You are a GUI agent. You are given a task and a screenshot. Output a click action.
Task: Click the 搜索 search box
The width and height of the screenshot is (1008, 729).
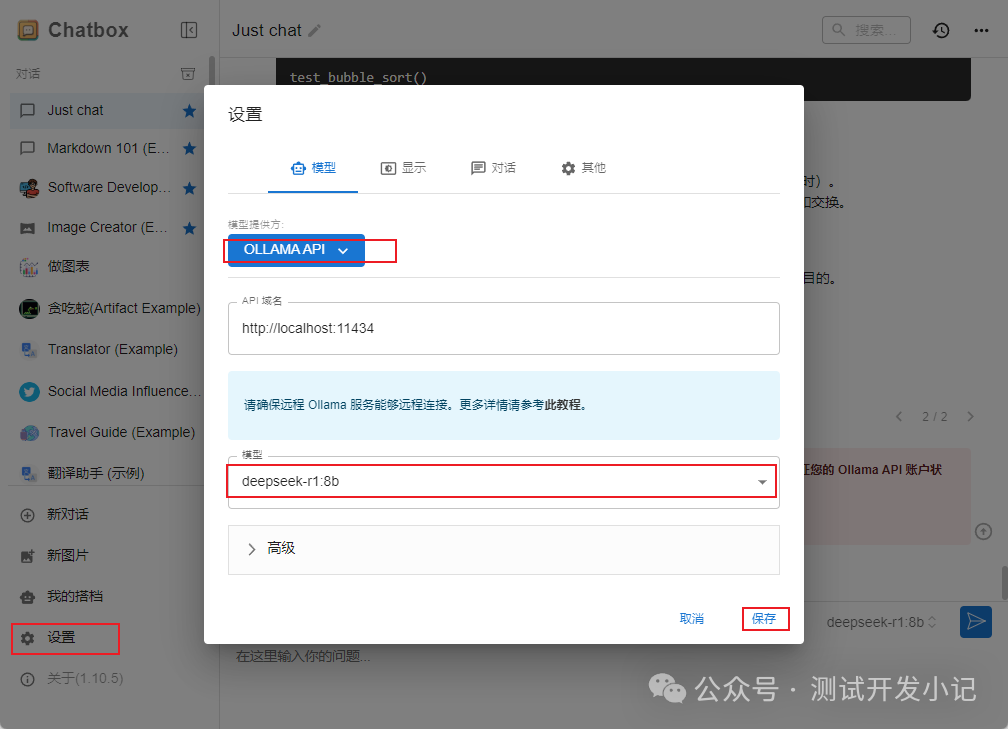pyautogui.click(x=867, y=30)
